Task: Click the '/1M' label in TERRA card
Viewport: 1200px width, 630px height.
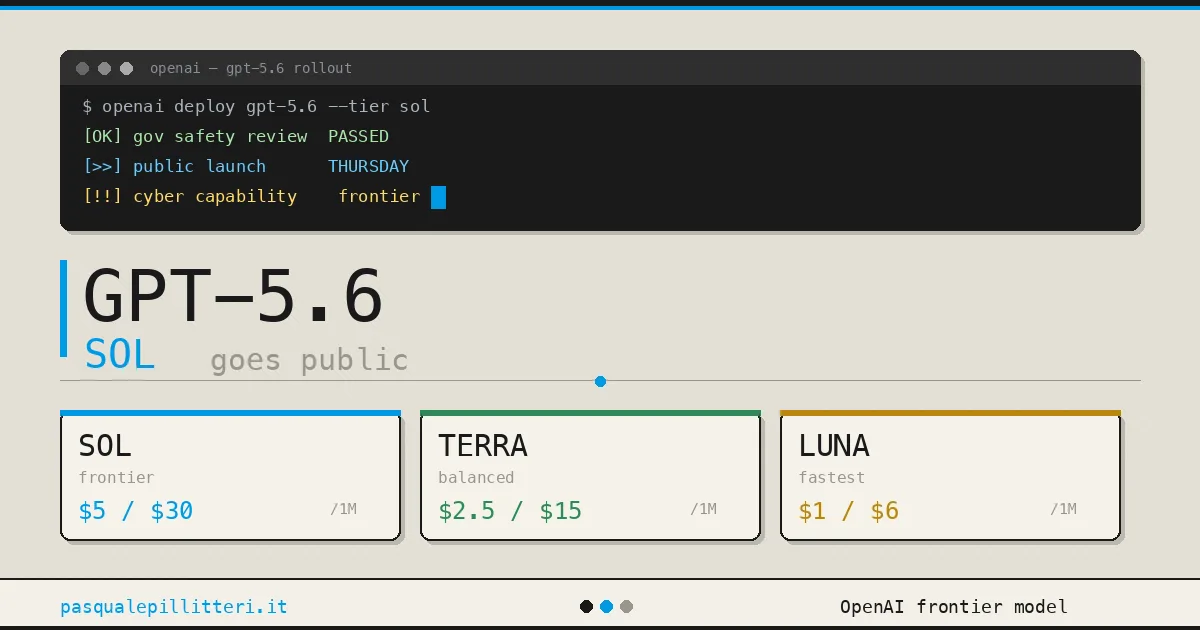Action: coord(703,509)
